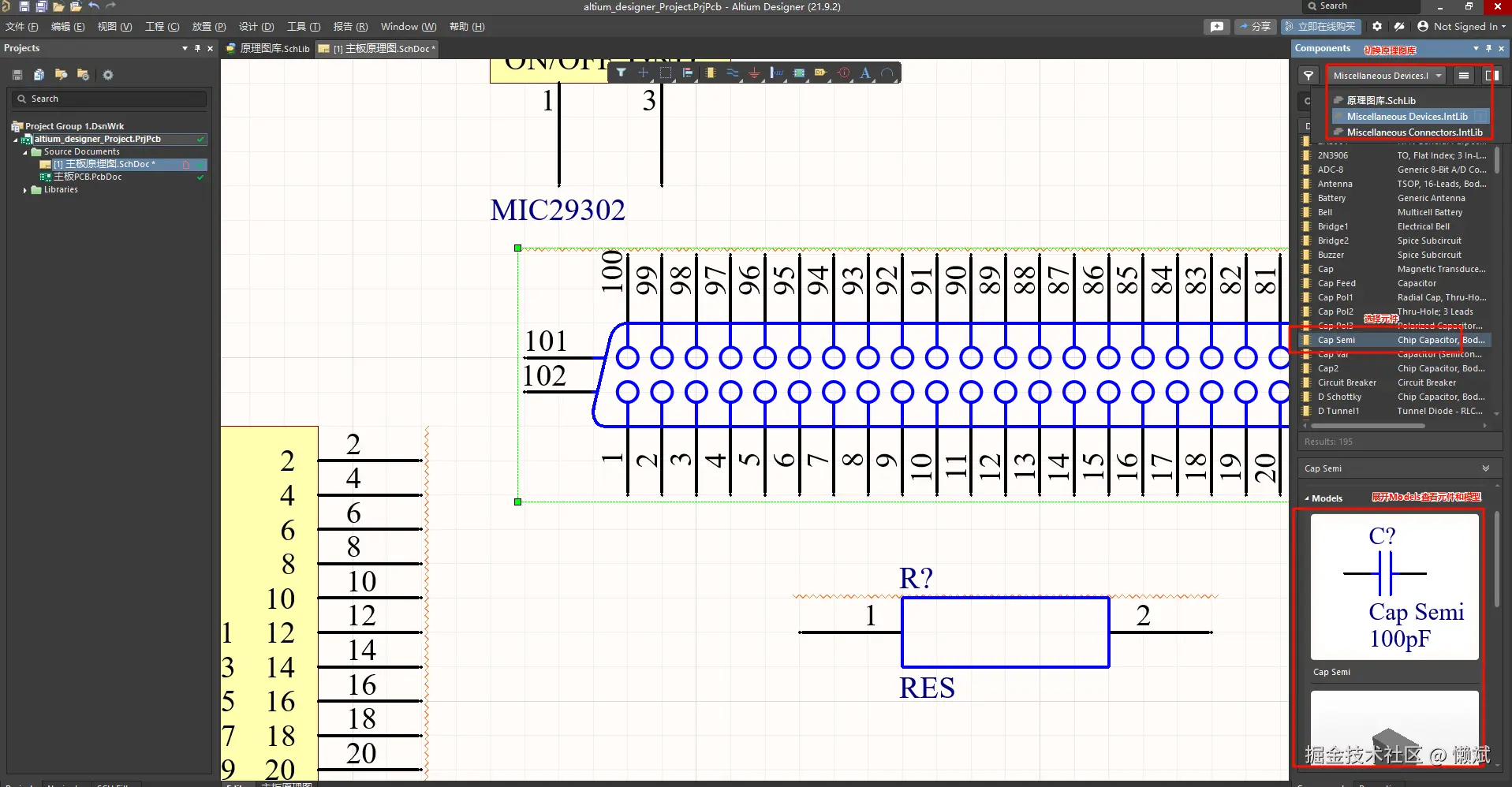Viewport: 1512px width, 787px height.
Task: Click the Undo arrow icon
Action: coord(94,6)
